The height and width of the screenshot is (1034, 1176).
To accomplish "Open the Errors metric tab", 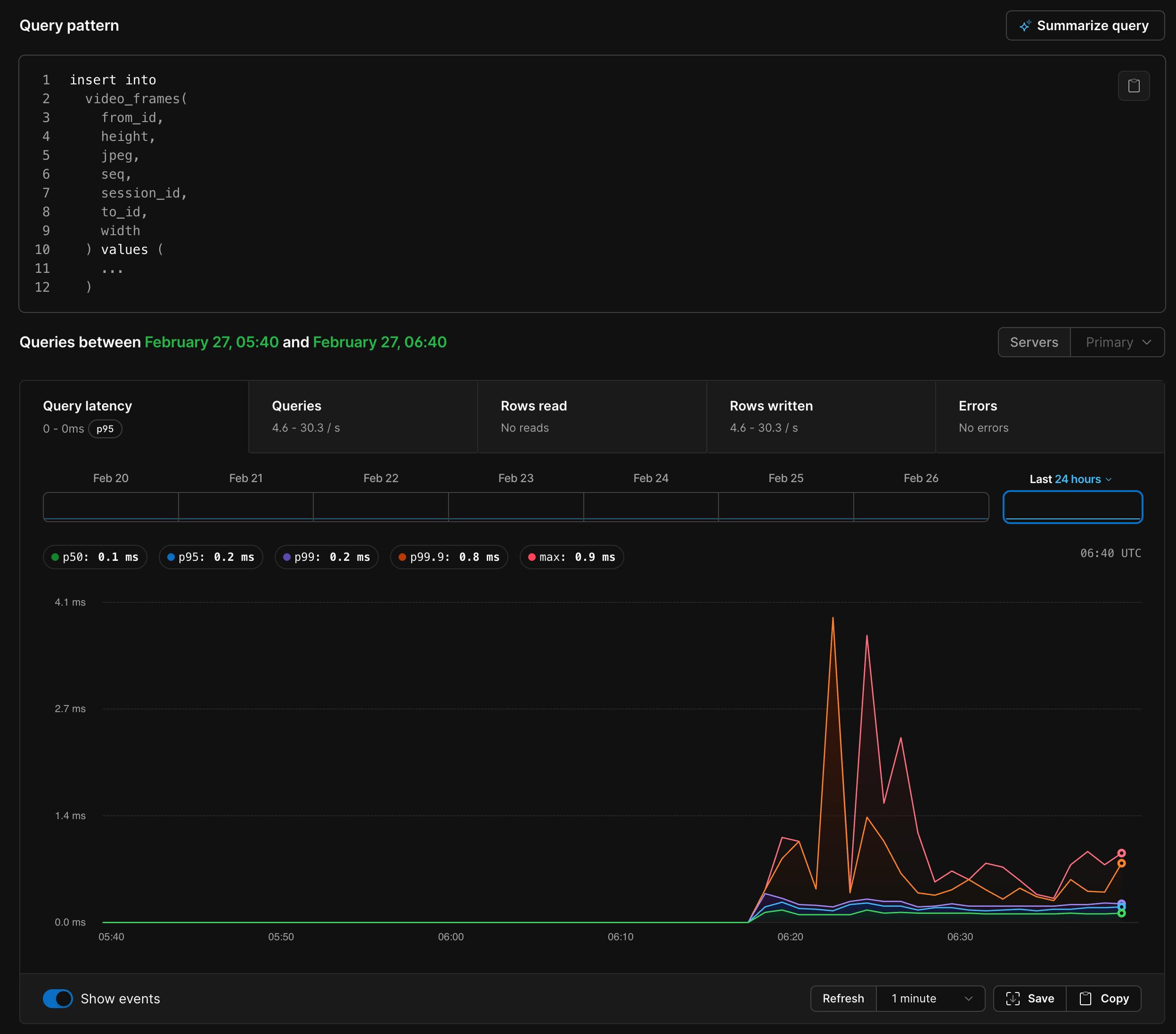I will (1049, 417).
